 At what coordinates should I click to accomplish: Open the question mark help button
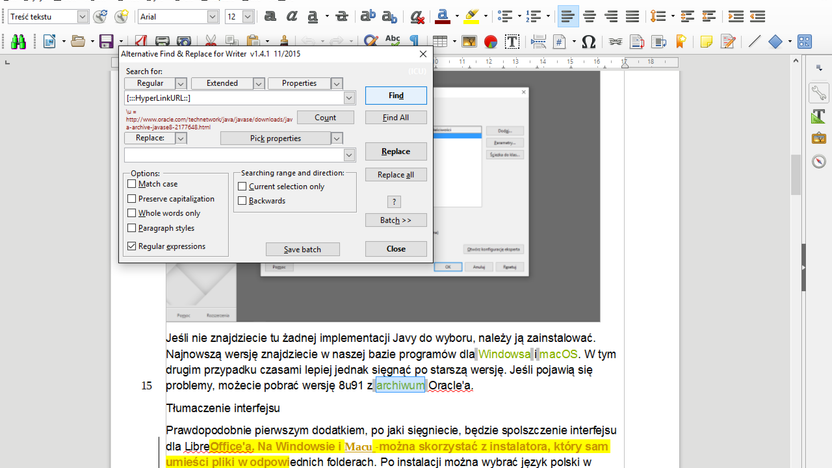(x=394, y=202)
